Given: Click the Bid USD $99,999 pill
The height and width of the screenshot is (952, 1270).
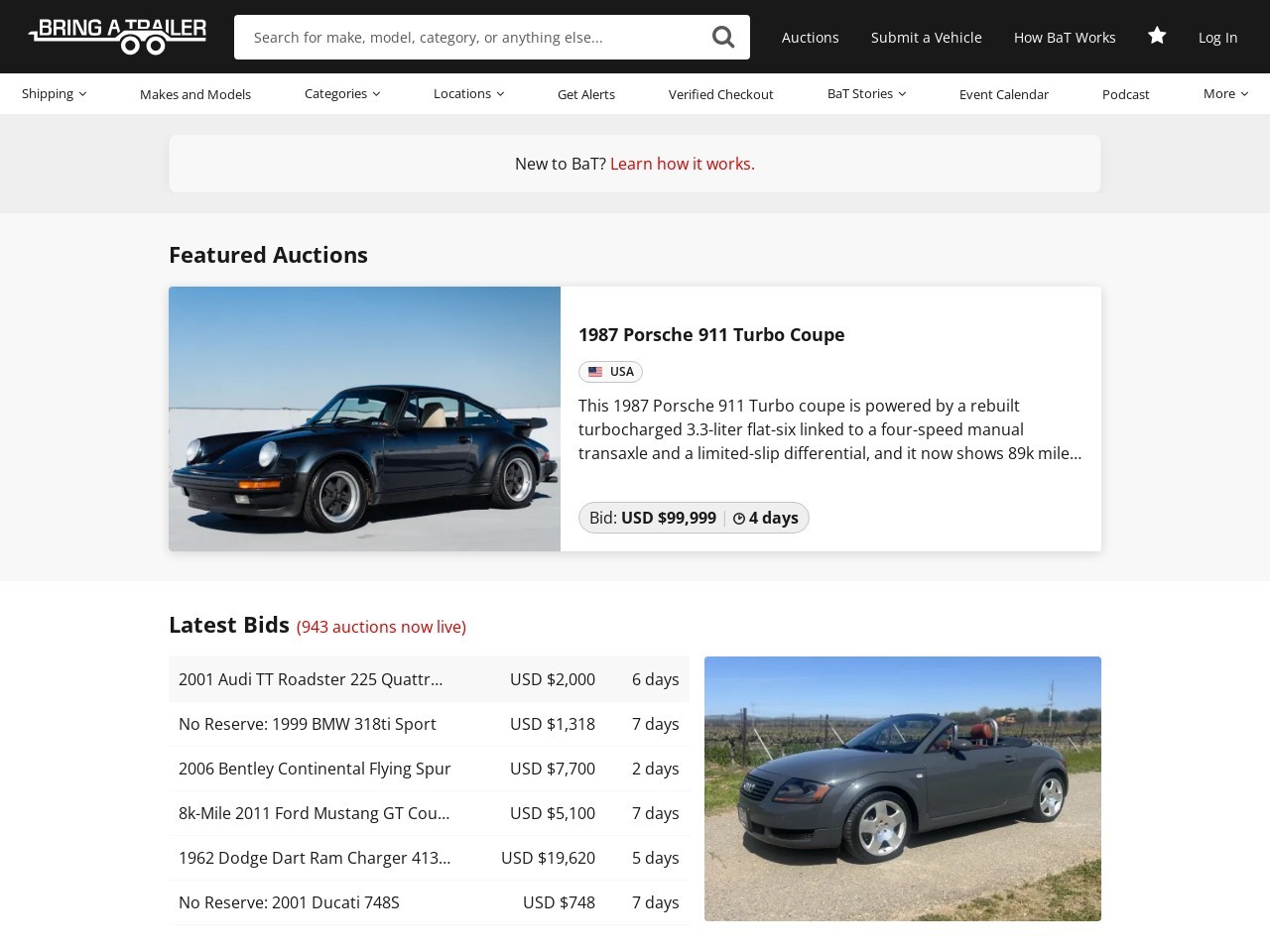Looking at the screenshot, I should [694, 518].
